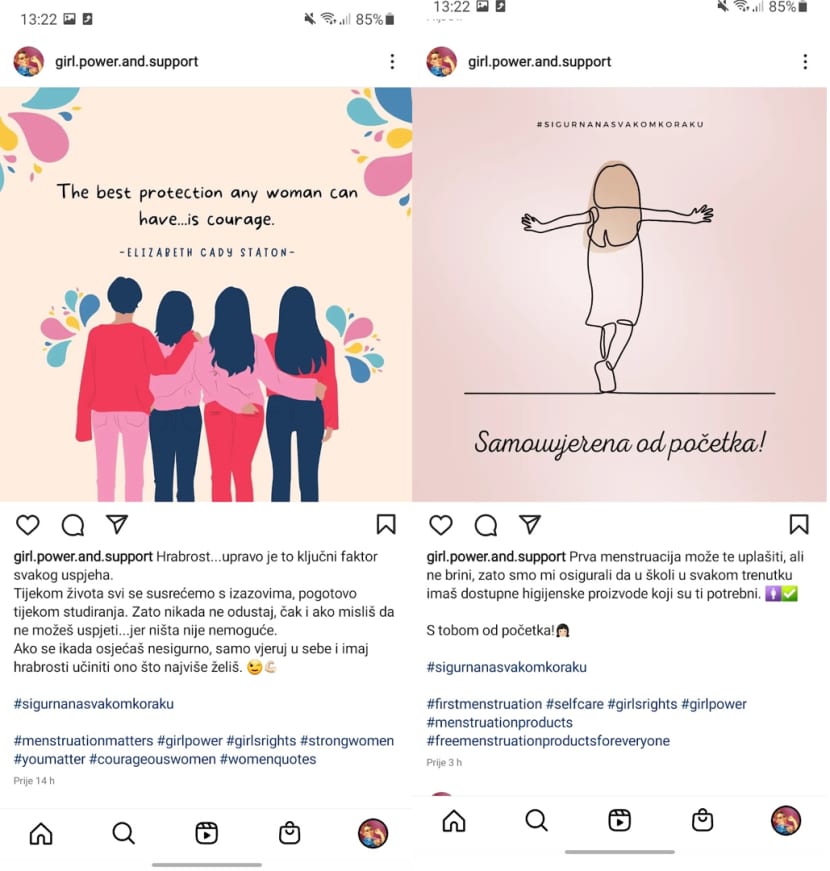Save the courage quote post with bookmark

tap(386, 524)
